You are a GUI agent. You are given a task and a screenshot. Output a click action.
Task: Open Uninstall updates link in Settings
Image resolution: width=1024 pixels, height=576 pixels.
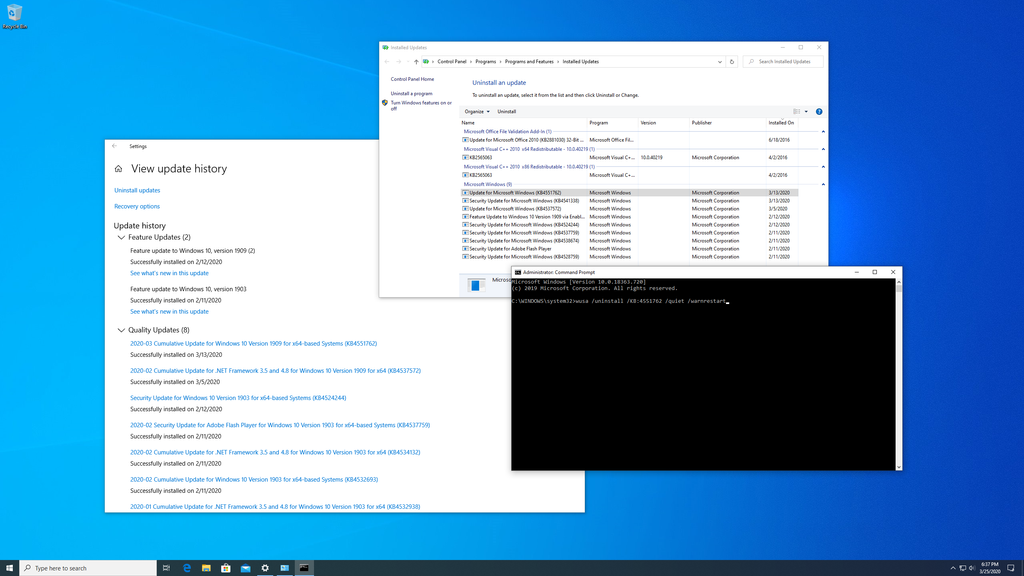click(137, 190)
